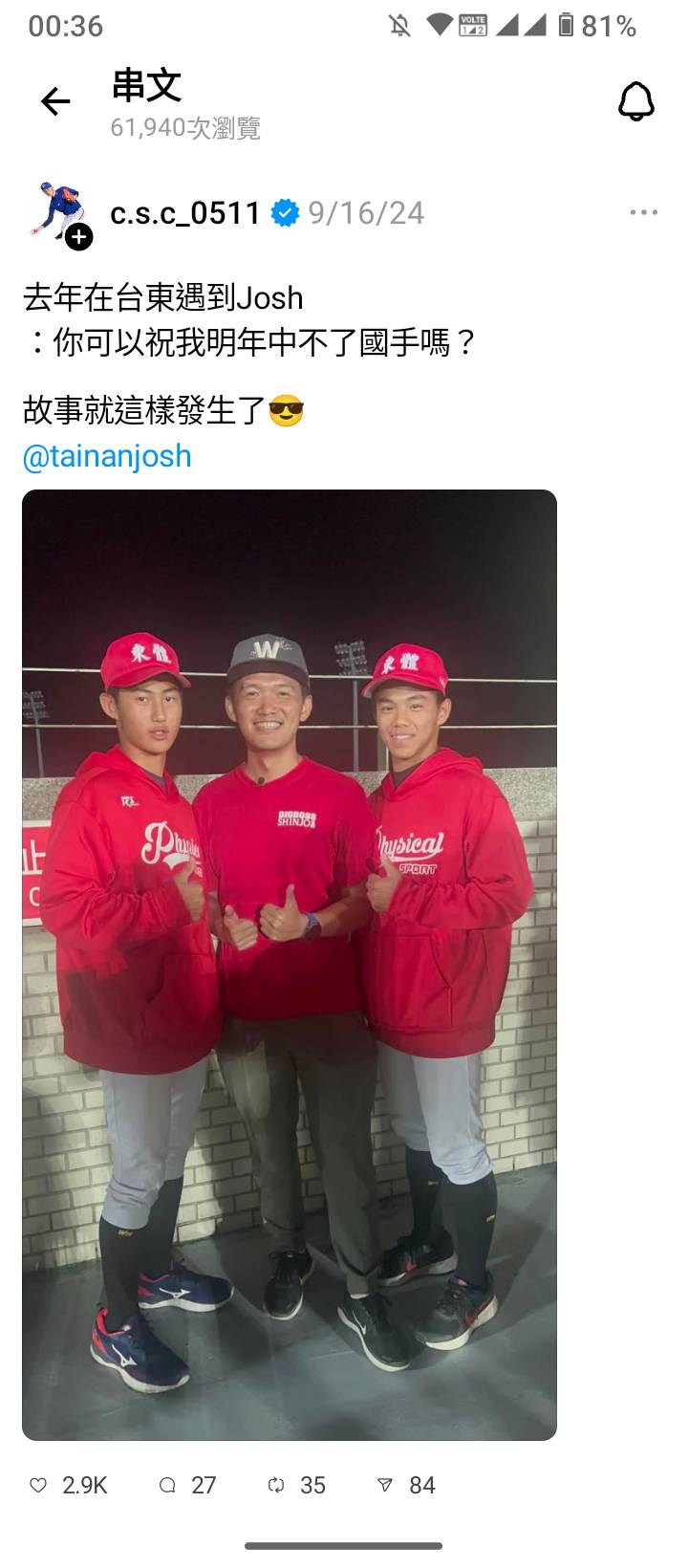This screenshot has height=1568, width=688.
Task: Tap the muted notifications status icon
Action: [399, 26]
